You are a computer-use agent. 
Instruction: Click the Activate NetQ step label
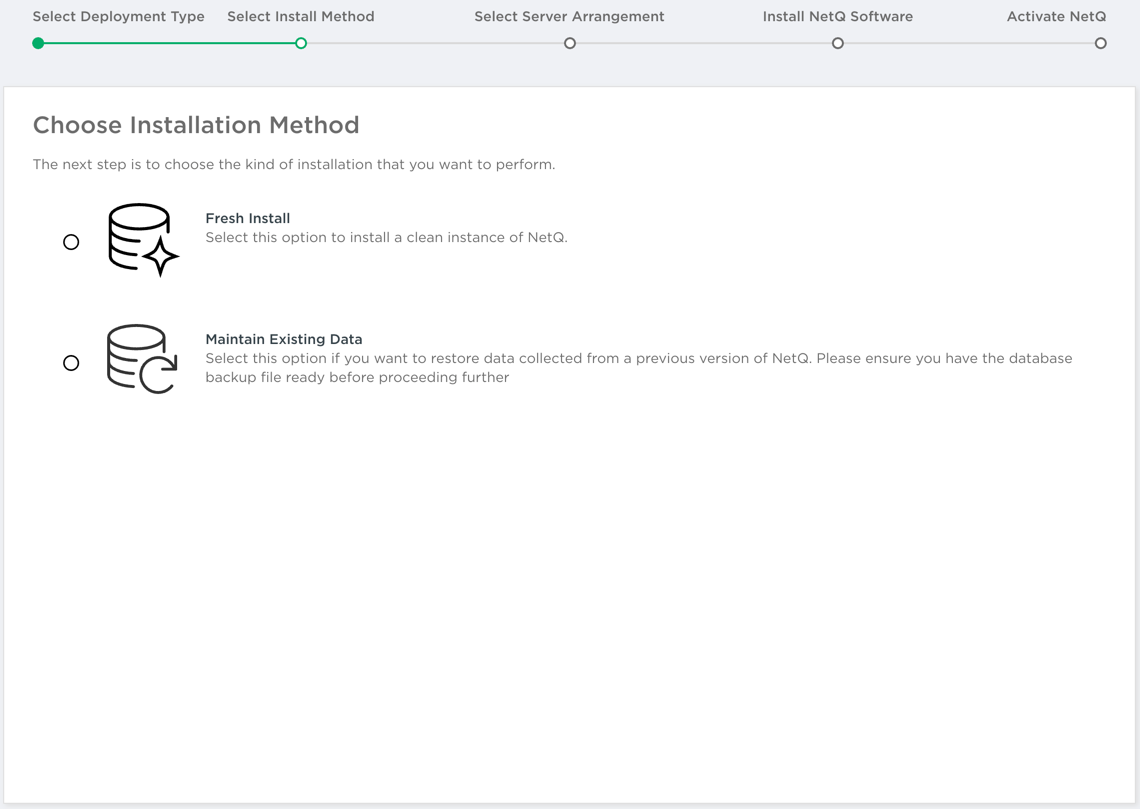pos(1056,17)
